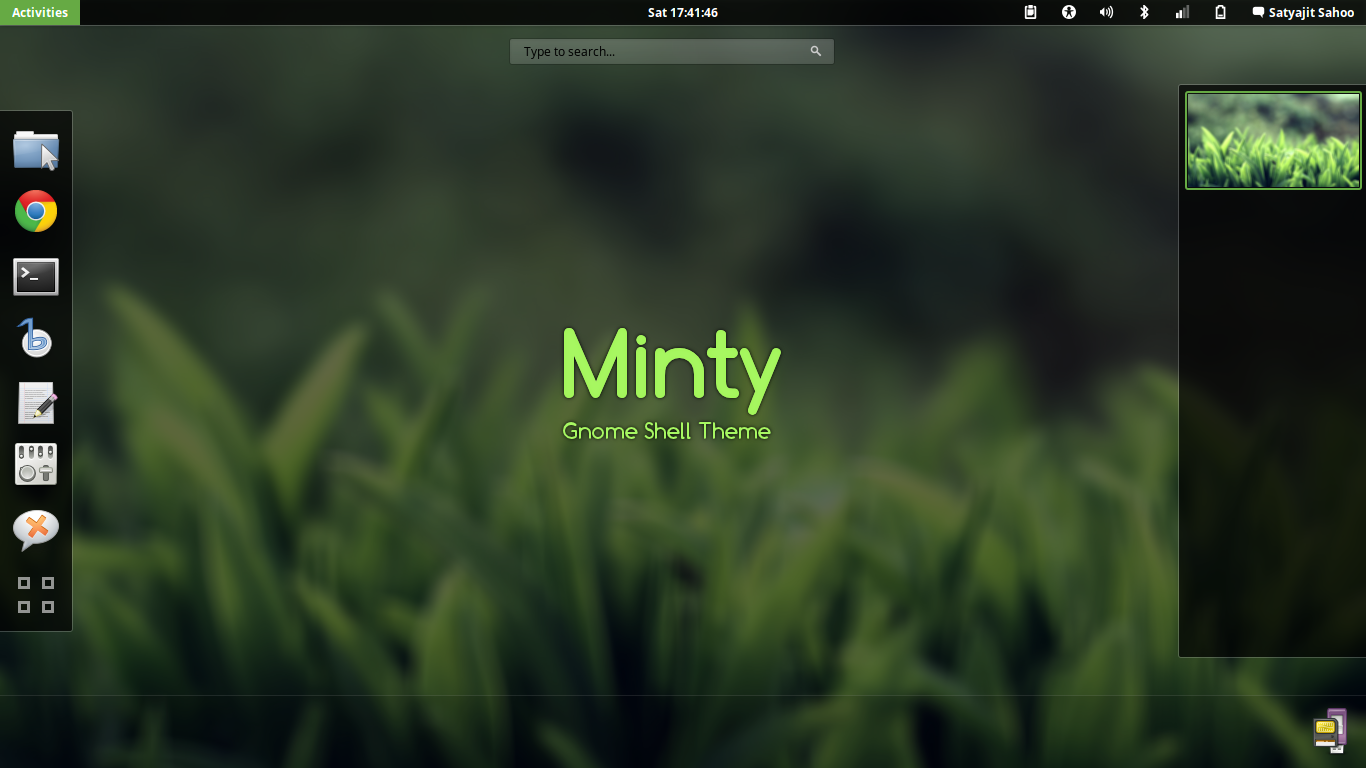
Task: Focus the Type to search field
Action: point(672,51)
